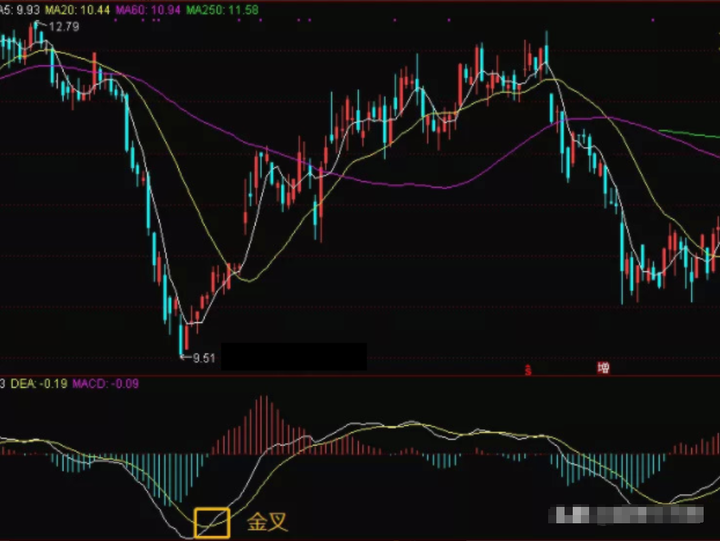This screenshot has width=720, height=541.
Task: Click the 金叉 annotation text
Action: [267, 522]
